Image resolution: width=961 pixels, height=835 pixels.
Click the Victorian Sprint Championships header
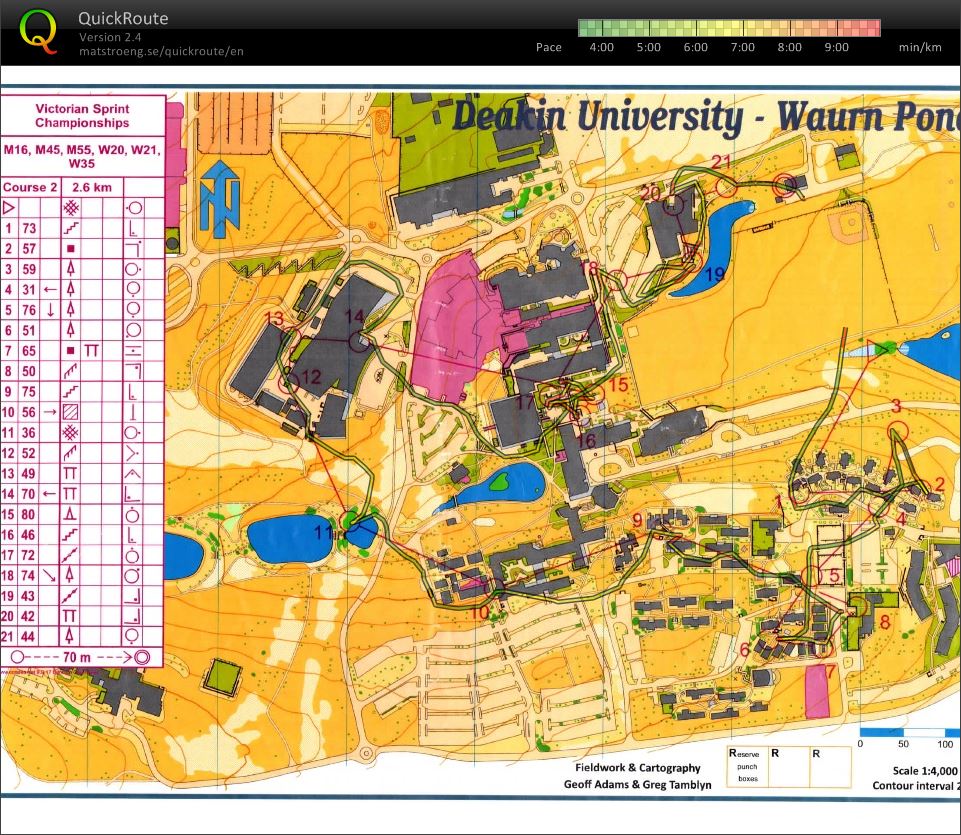click(82, 115)
